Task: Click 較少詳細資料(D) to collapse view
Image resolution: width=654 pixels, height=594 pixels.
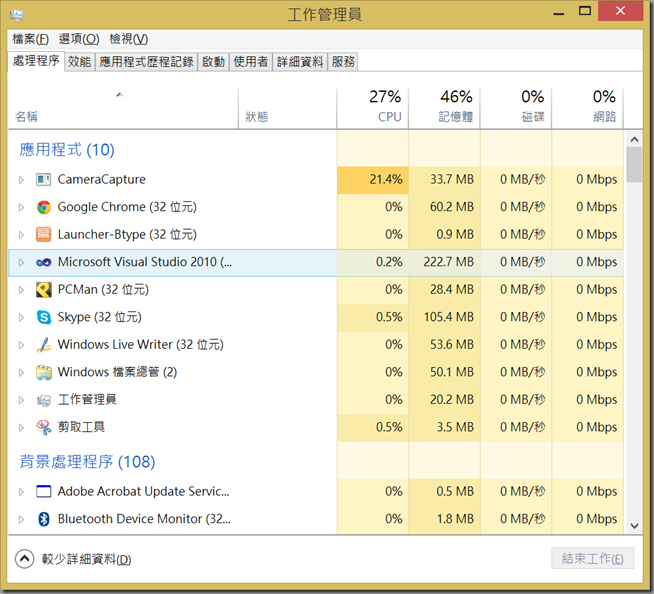Action: click(x=73, y=559)
